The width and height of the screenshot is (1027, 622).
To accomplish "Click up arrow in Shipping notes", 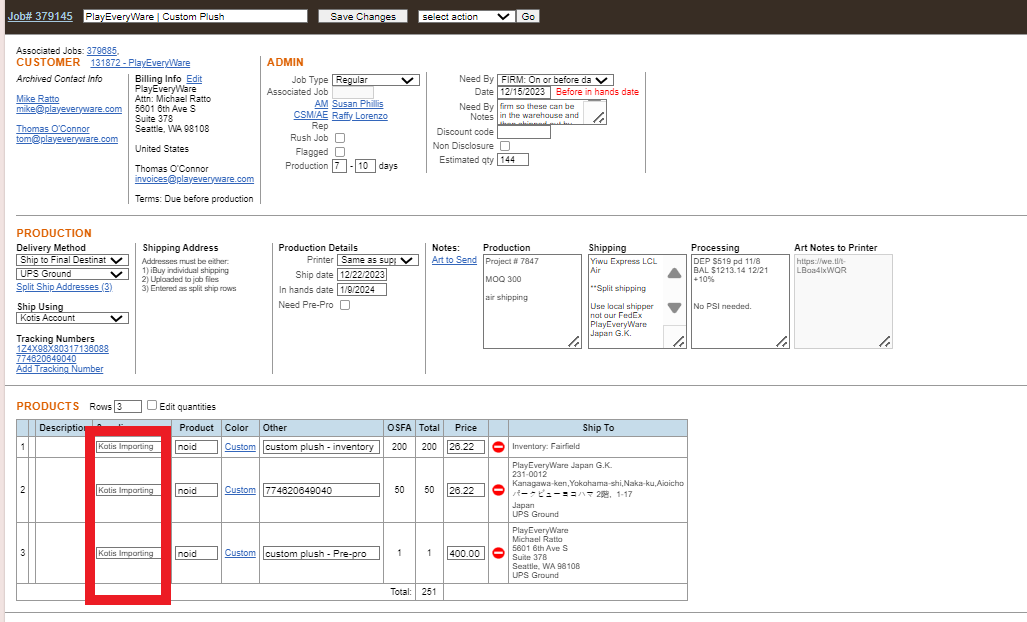I will [x=675, y=273].
